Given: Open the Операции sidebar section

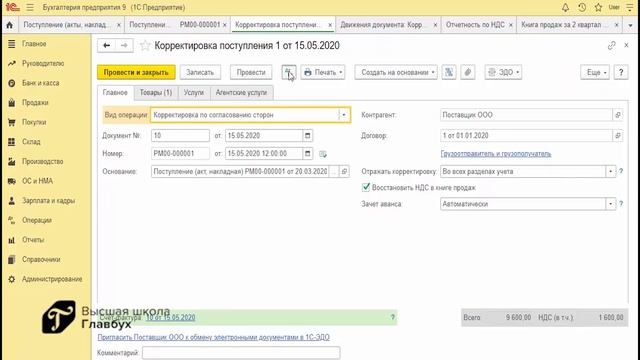Looking at the screenshot, I should tap(37, 220).
